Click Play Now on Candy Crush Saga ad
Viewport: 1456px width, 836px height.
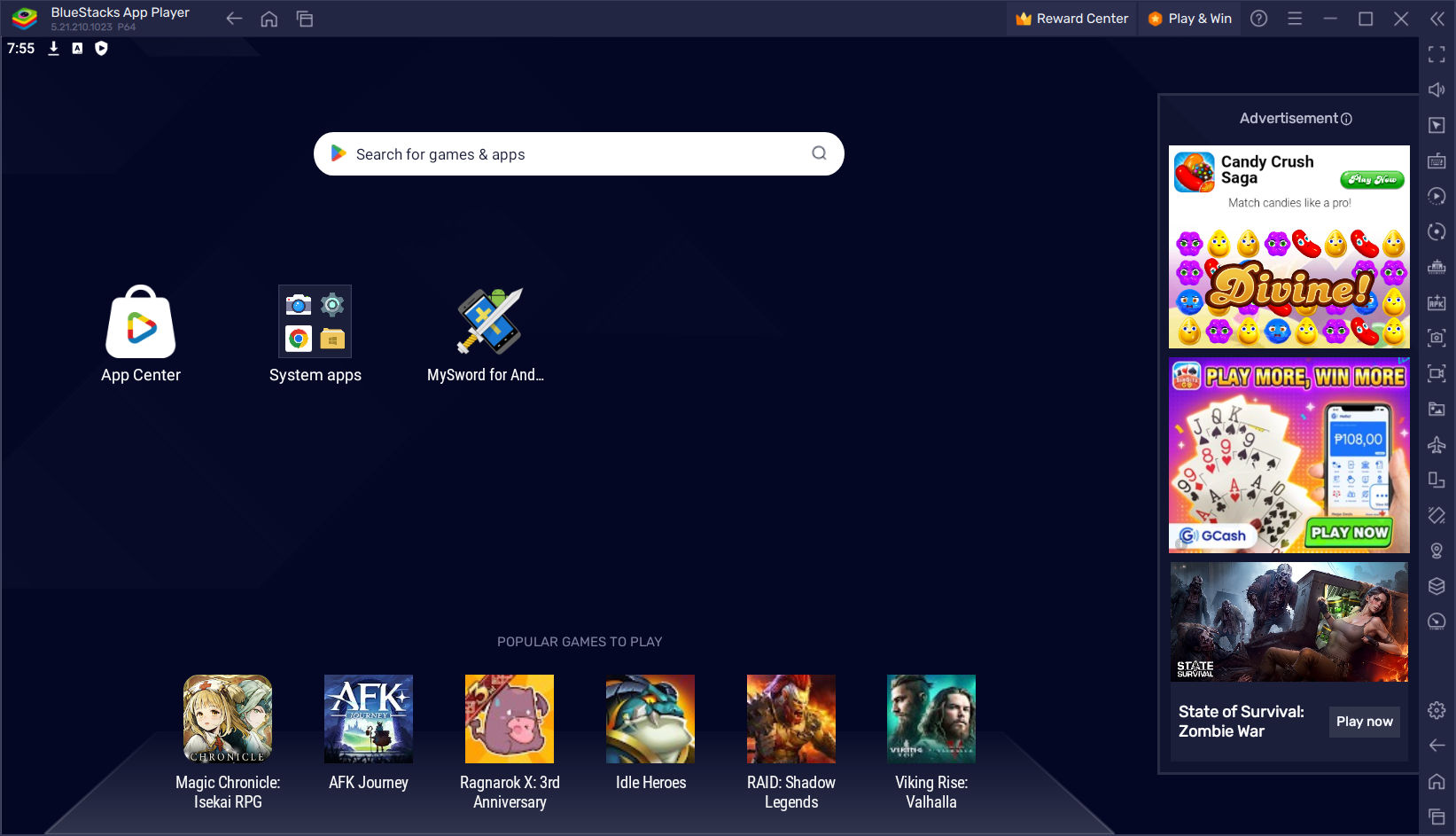click(1372, 179)
